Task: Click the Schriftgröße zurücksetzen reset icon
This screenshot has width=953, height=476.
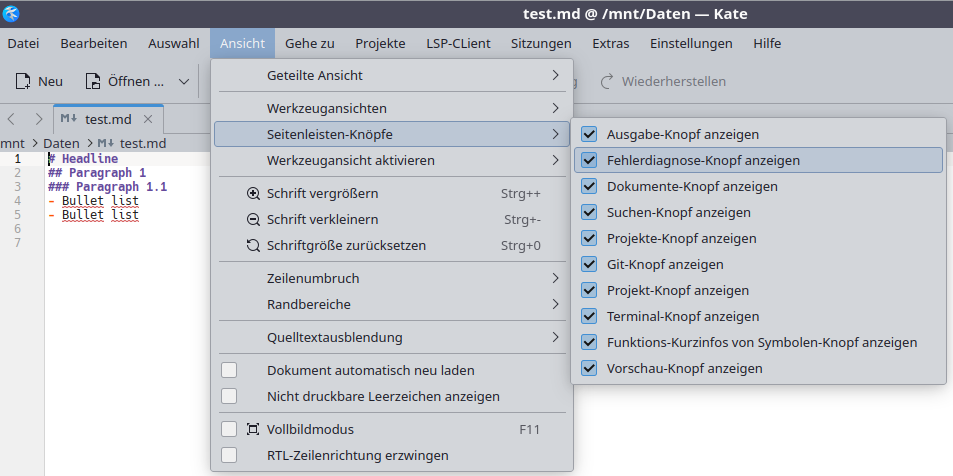Action: 253,246
